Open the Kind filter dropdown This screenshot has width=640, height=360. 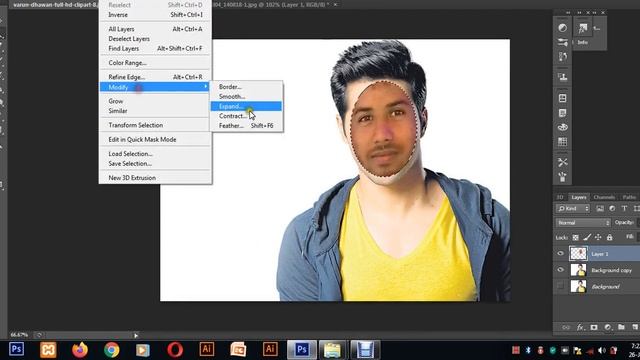point(573,209)
